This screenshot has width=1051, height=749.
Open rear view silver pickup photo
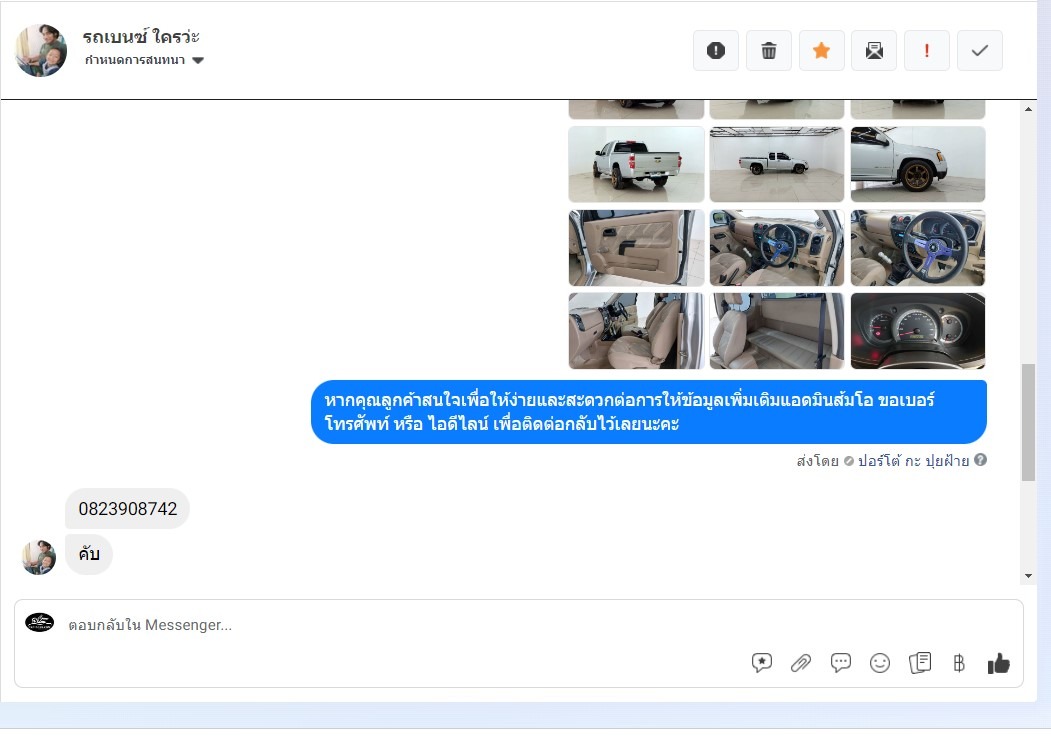click(x=636, y=164)
